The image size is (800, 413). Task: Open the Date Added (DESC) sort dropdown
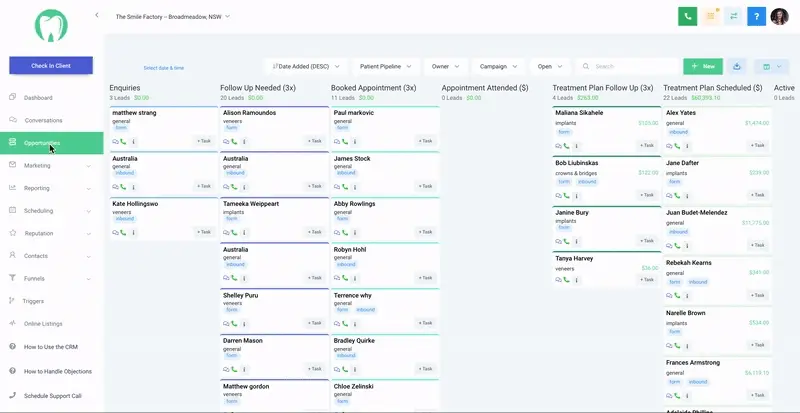coord(306,66)
